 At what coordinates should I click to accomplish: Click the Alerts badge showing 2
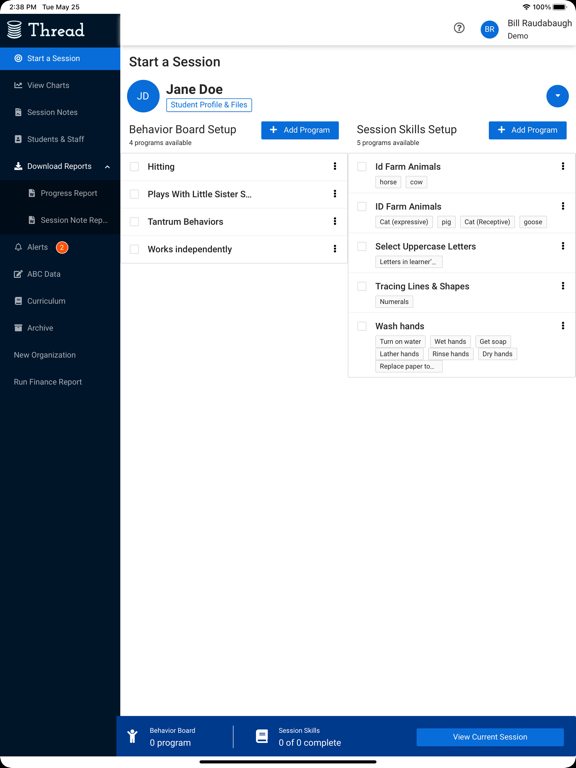click(62, 247)
